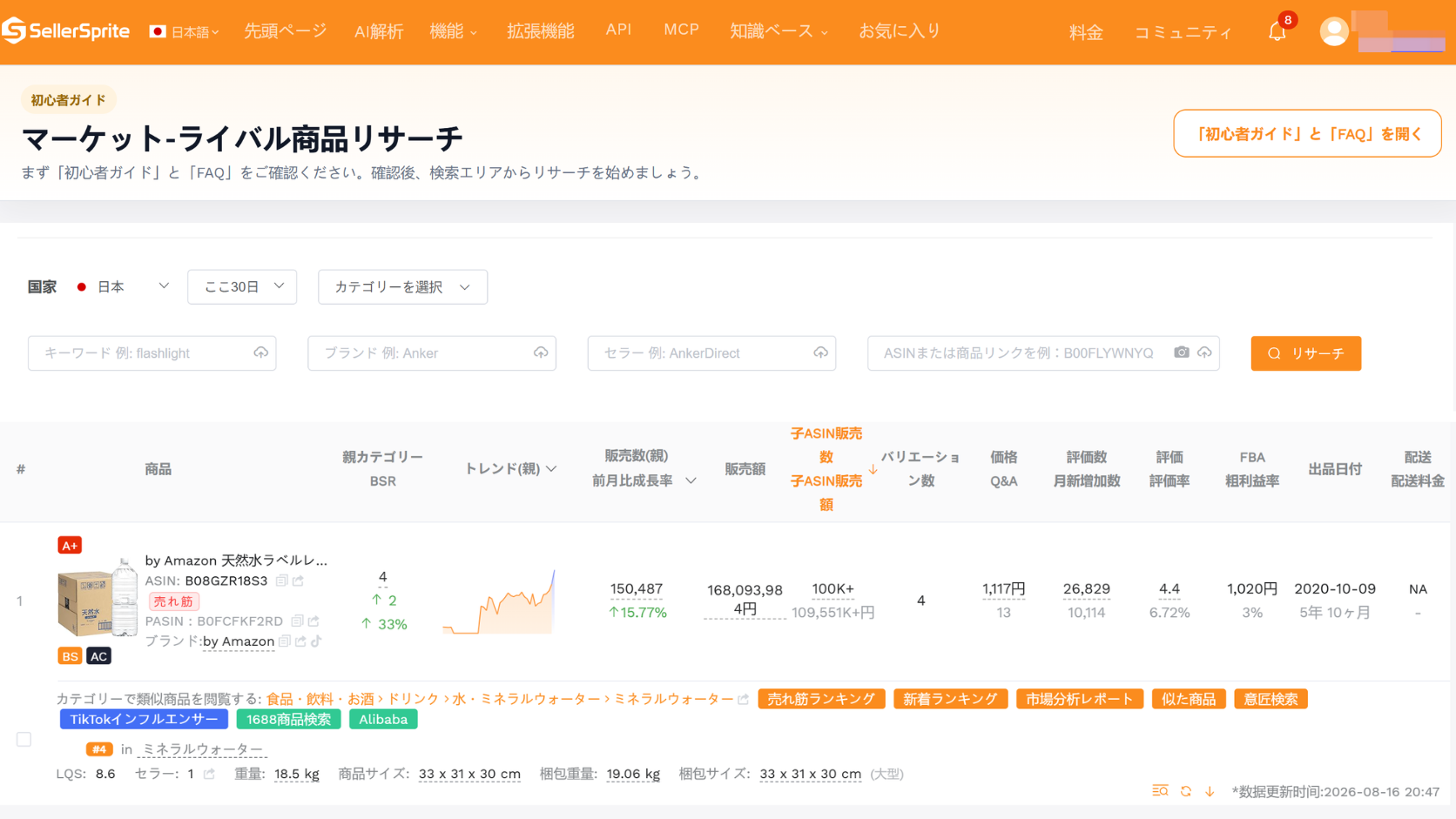Open the TikTok icon beside the brand
Image resolution: width=1456 pixels, height=819 pixels.
tap(316, 641)
